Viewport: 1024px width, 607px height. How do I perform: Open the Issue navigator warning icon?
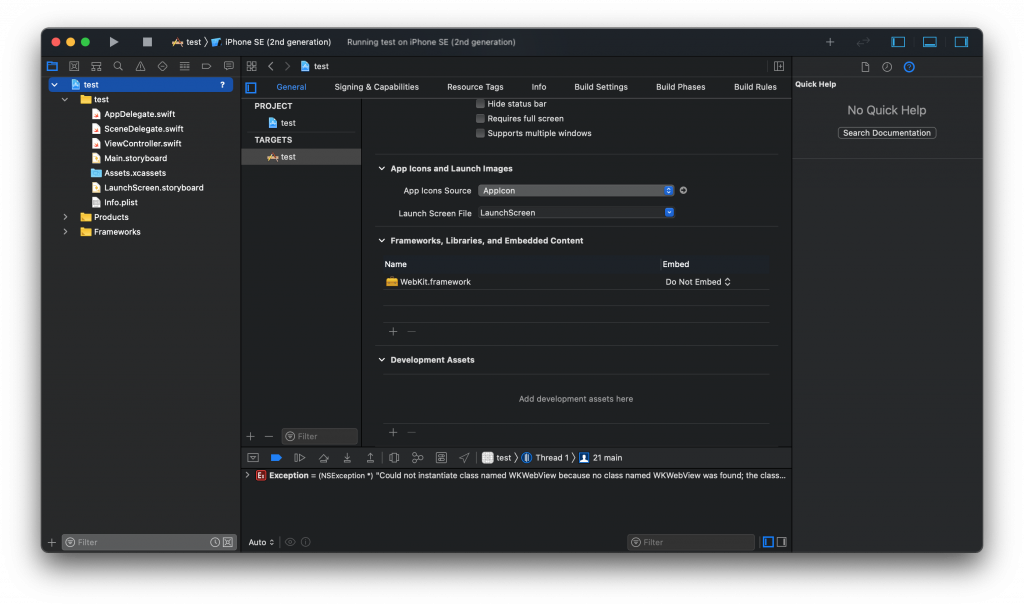(140, 66)
